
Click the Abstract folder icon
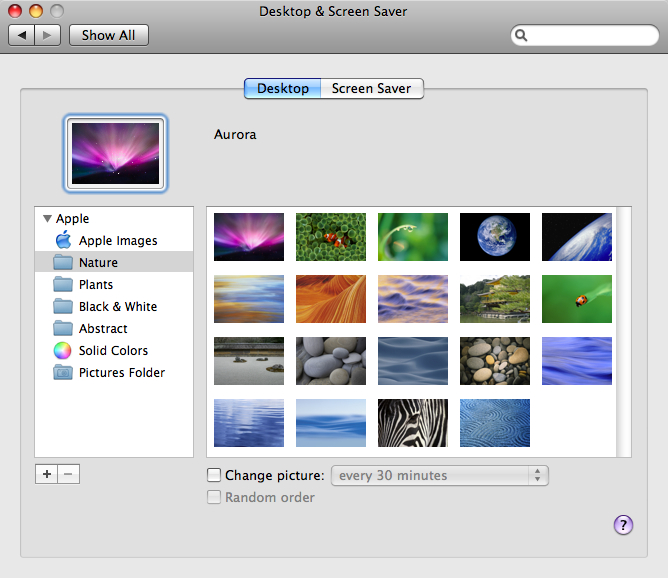click(x=63, y=328)
